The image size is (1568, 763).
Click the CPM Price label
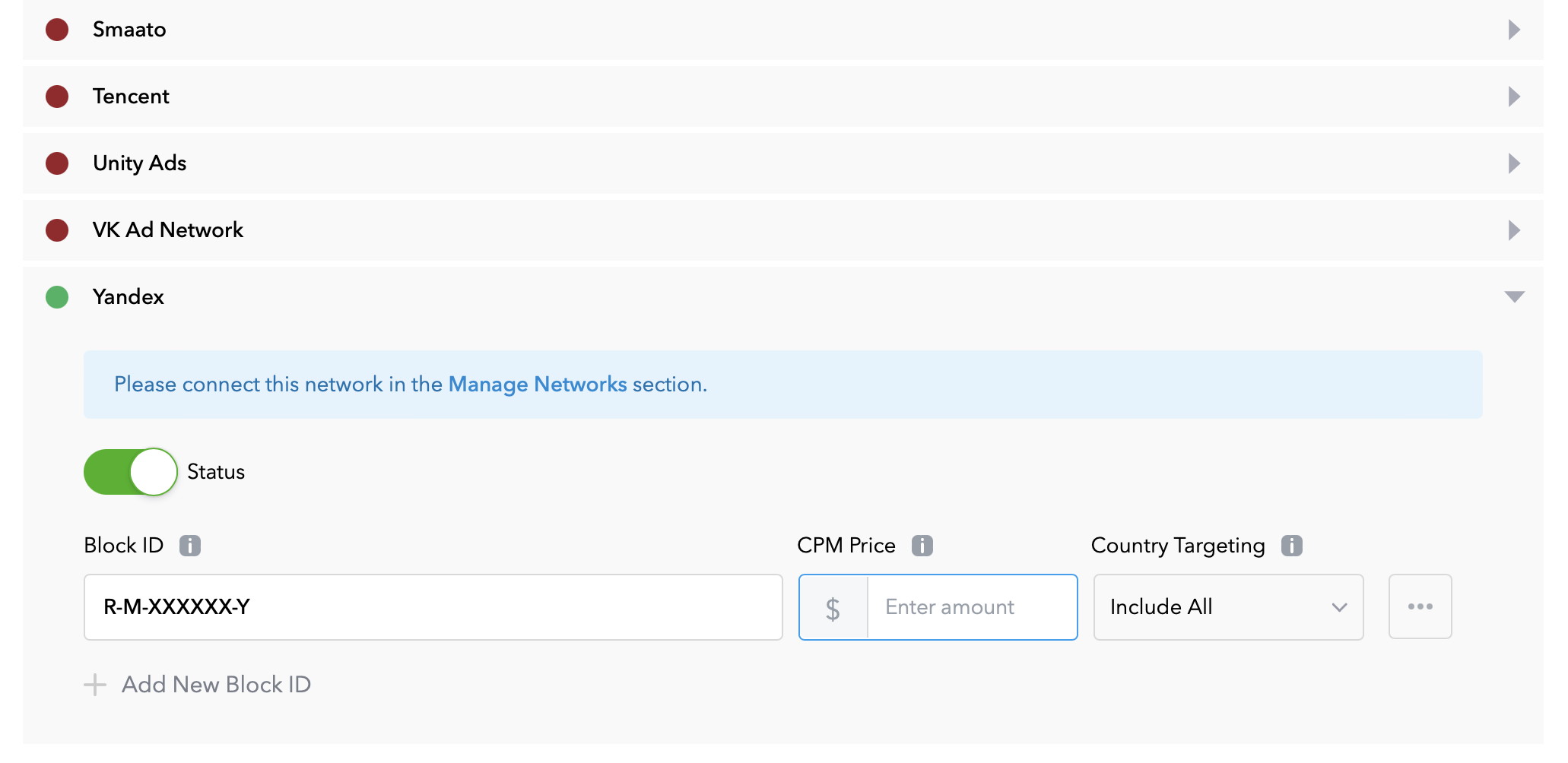coord(846,546)
